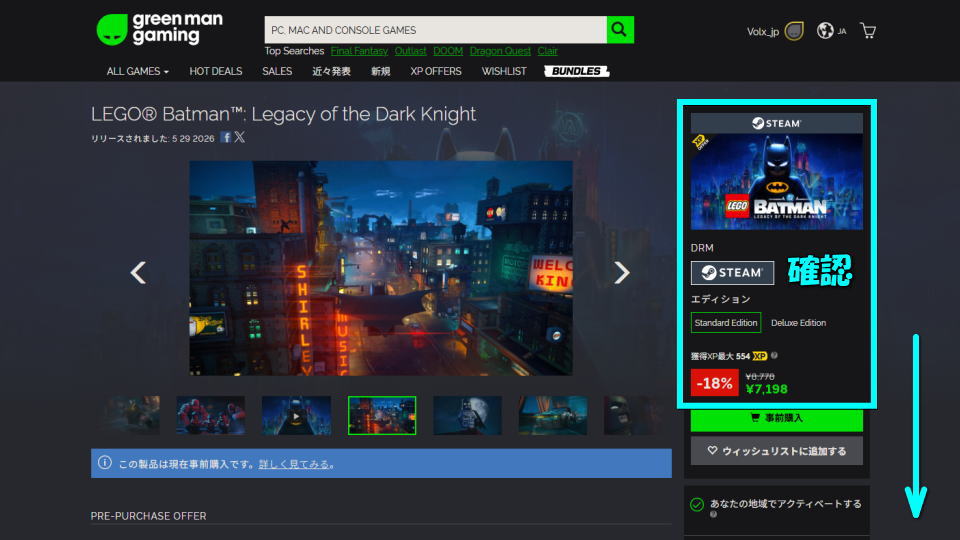Go to the BUNDLES page

point(576,72)
